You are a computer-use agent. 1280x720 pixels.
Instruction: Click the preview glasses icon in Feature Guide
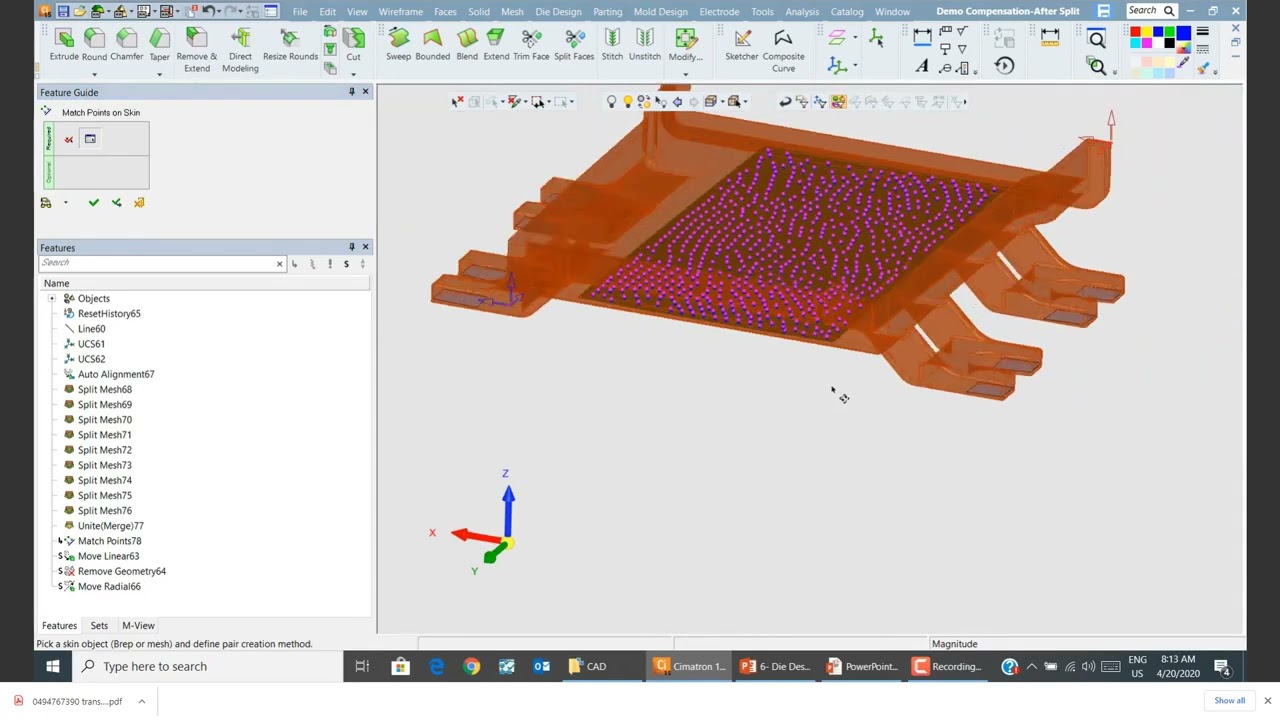(46, 203)
